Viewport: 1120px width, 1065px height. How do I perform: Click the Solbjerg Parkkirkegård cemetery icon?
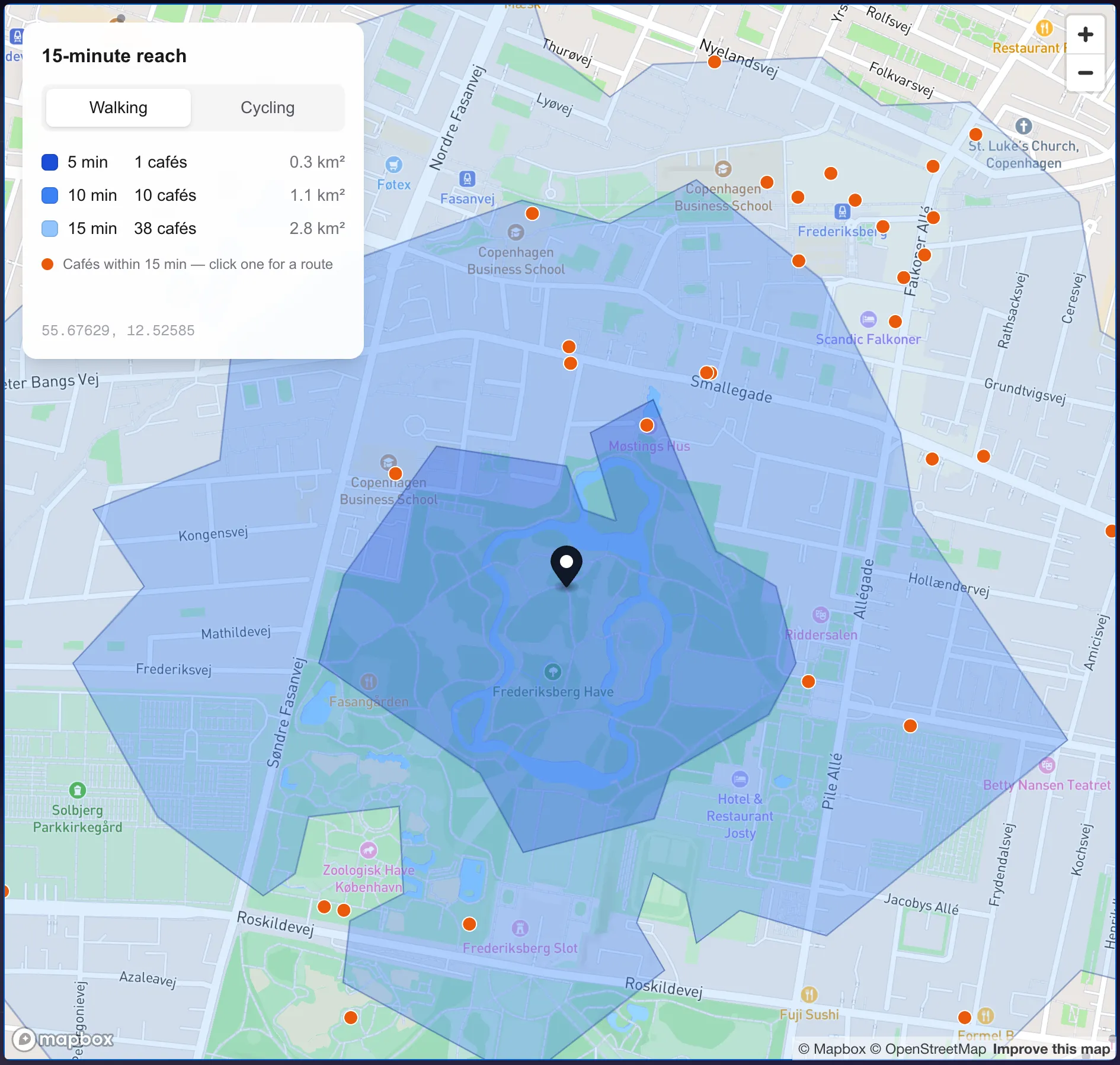click(x=78, y=790)
